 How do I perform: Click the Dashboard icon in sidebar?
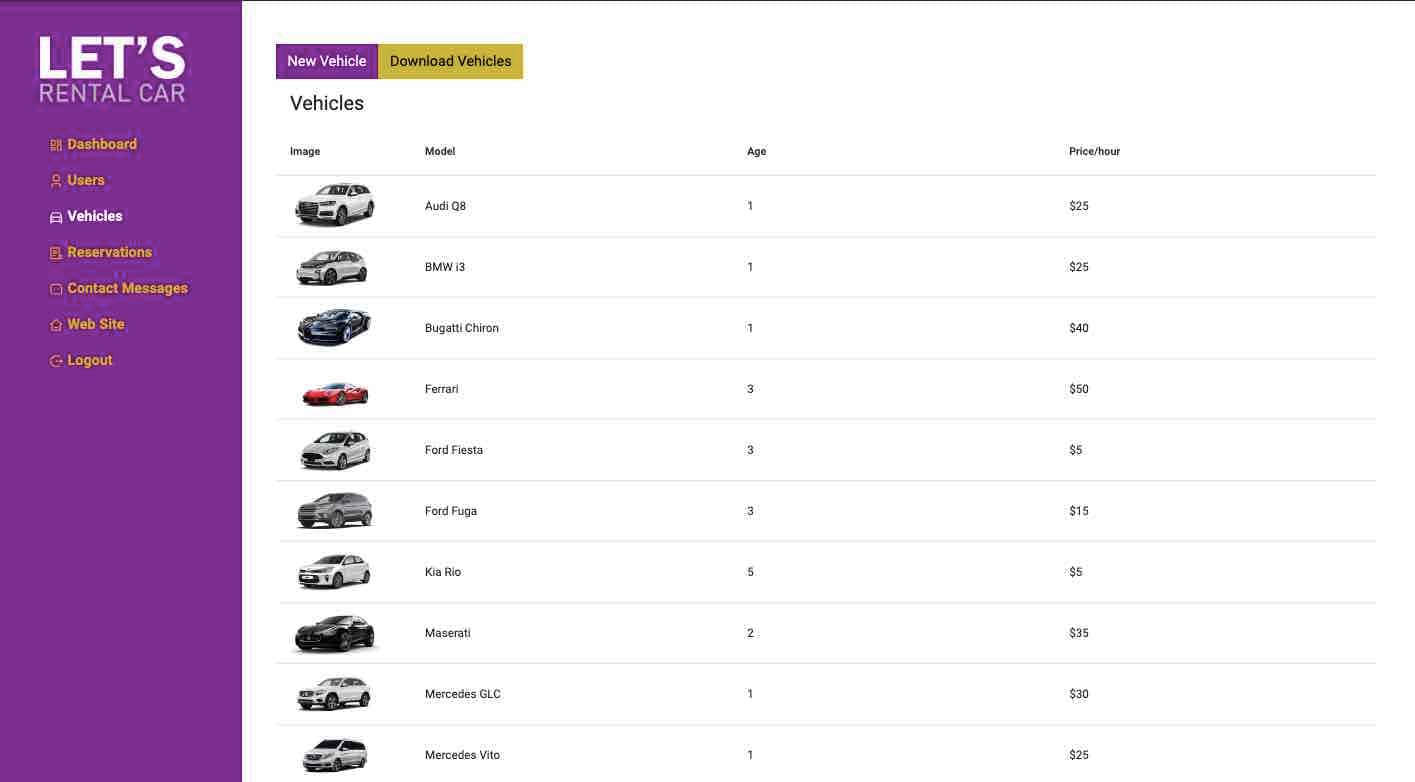pyautogui.click(x=56, y=145)
